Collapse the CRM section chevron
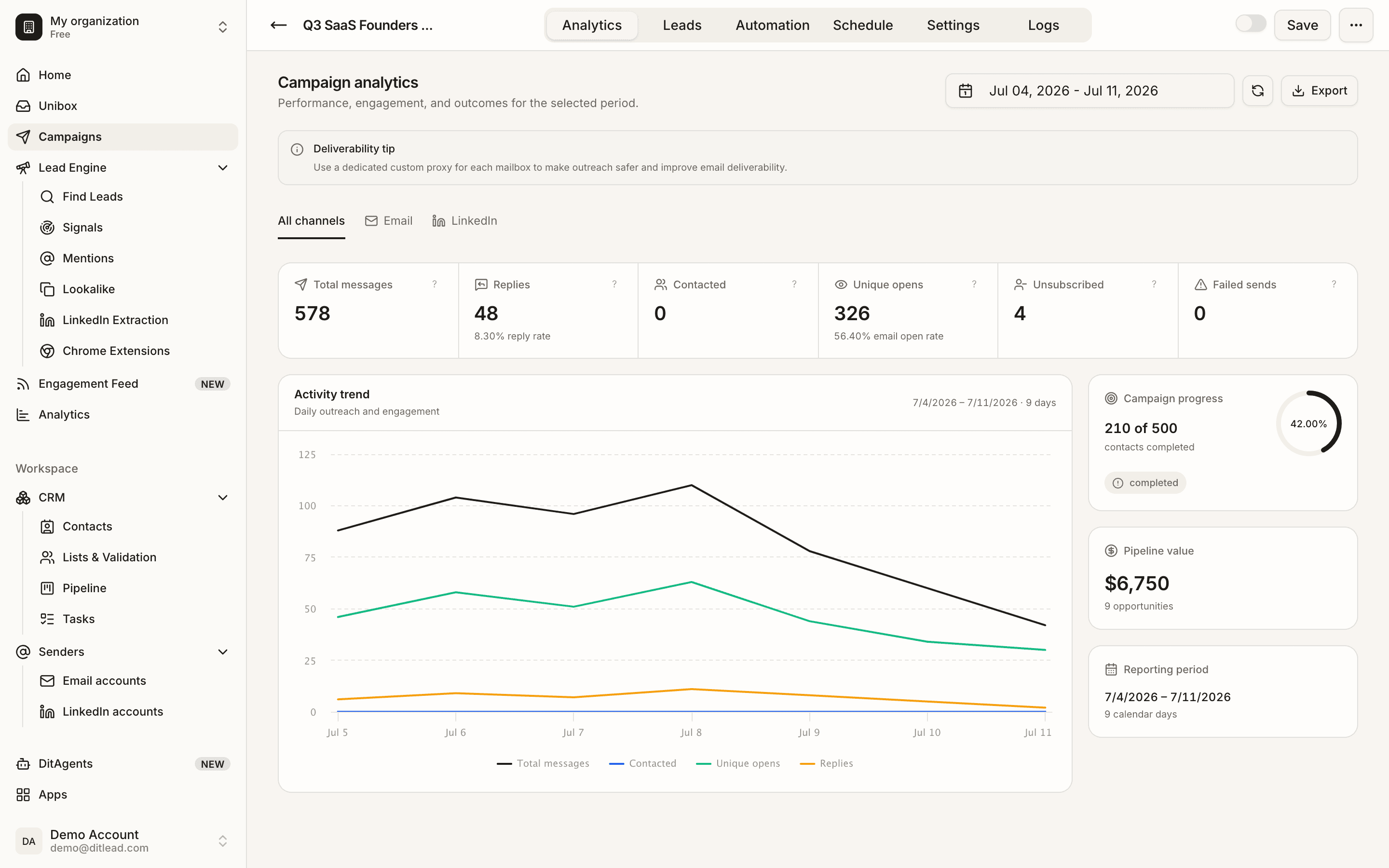Image resolution: width=1389 pixels, height=868 pixels. tap(223, 498)
